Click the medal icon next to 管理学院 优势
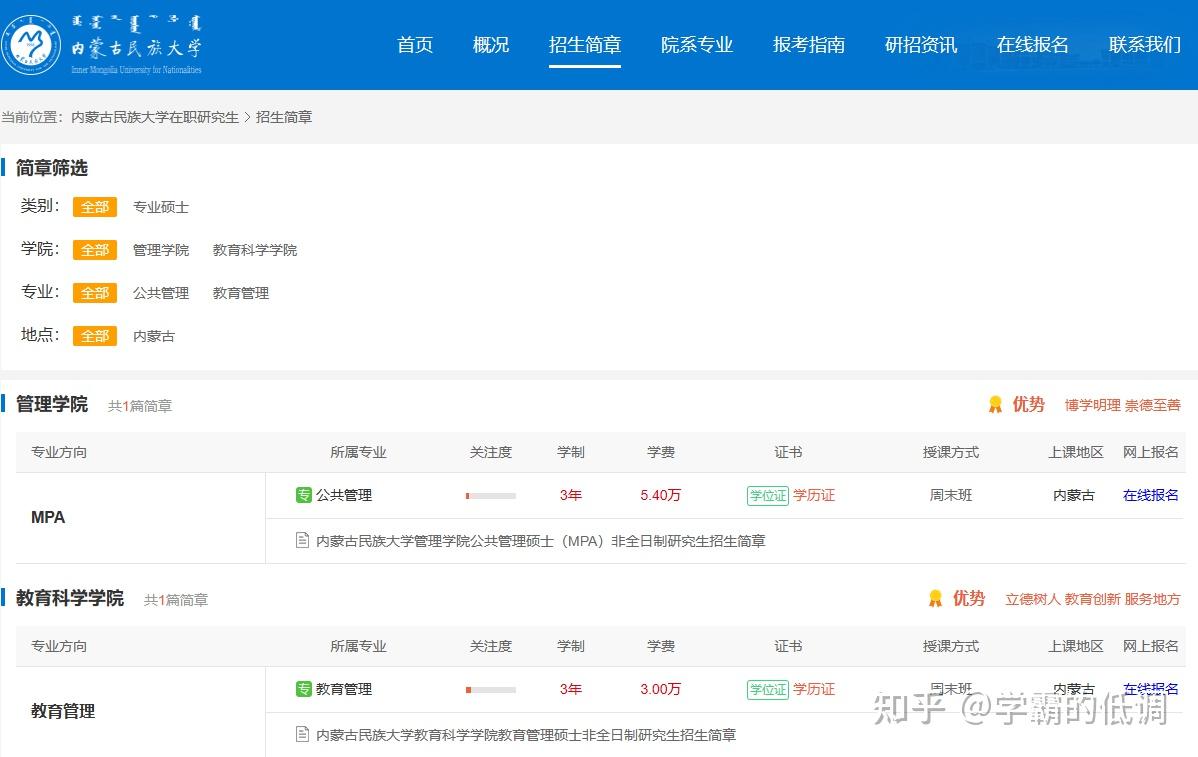 pyautogui.click(x=995, y=405)
